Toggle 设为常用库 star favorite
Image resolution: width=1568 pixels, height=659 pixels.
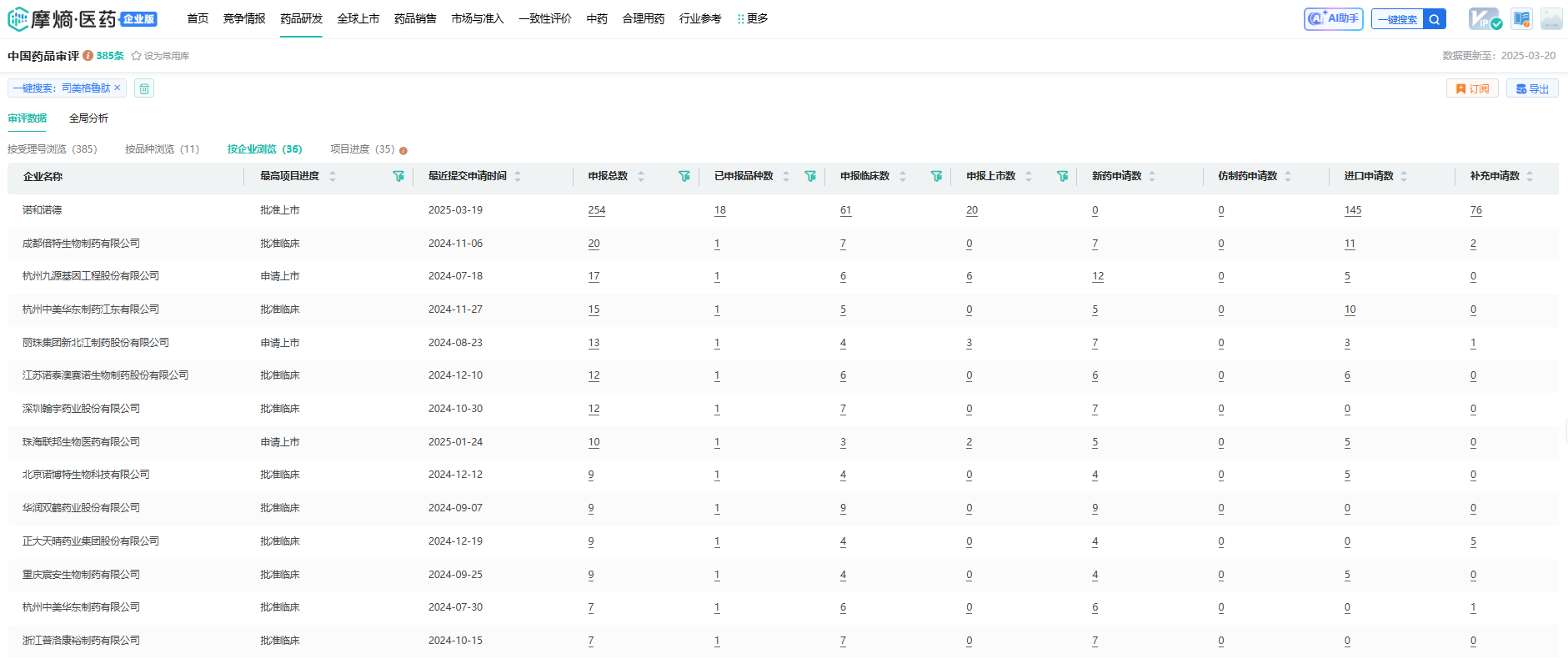coord(137,56)
